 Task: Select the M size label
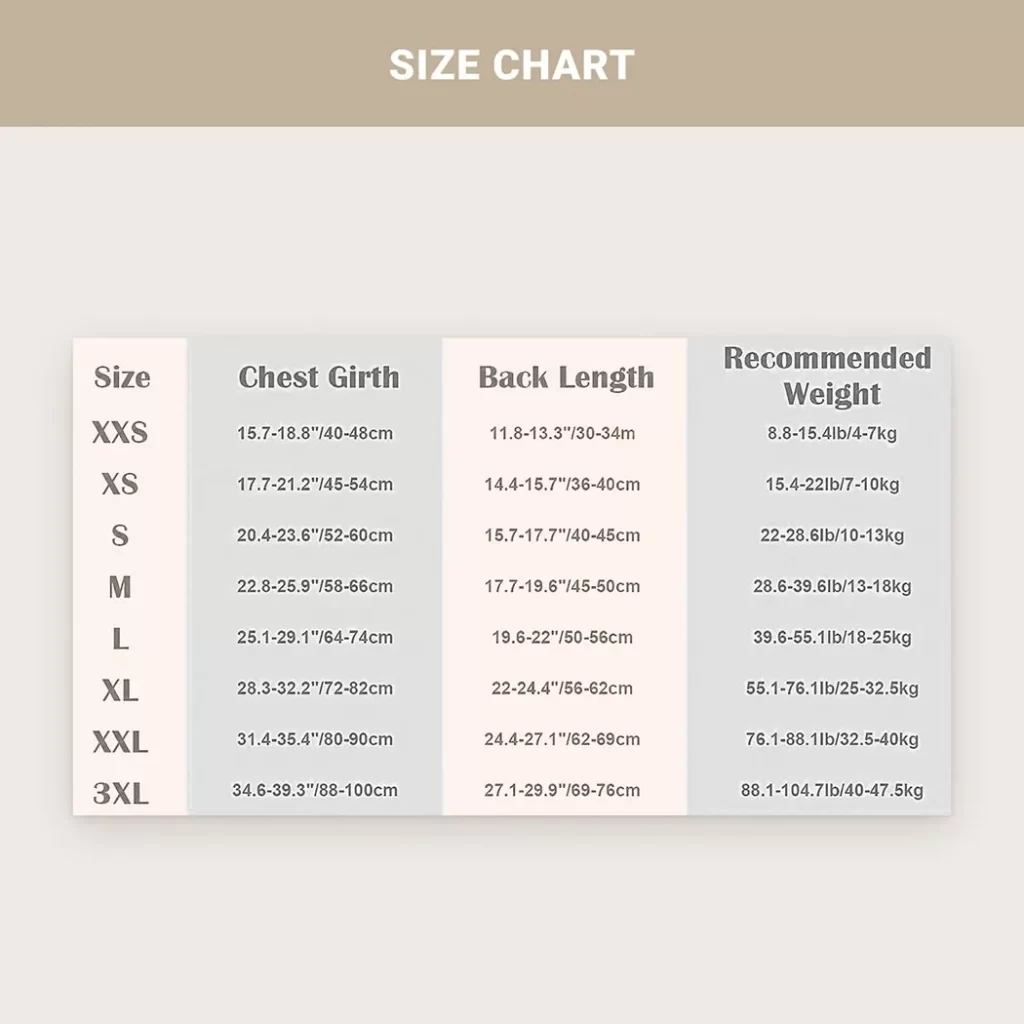tap(120, 586)
